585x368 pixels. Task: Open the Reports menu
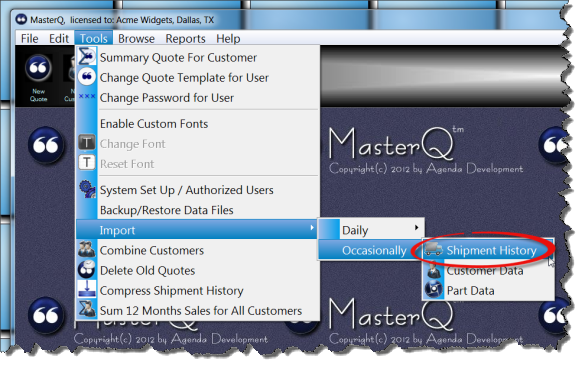tap(185, 38)
